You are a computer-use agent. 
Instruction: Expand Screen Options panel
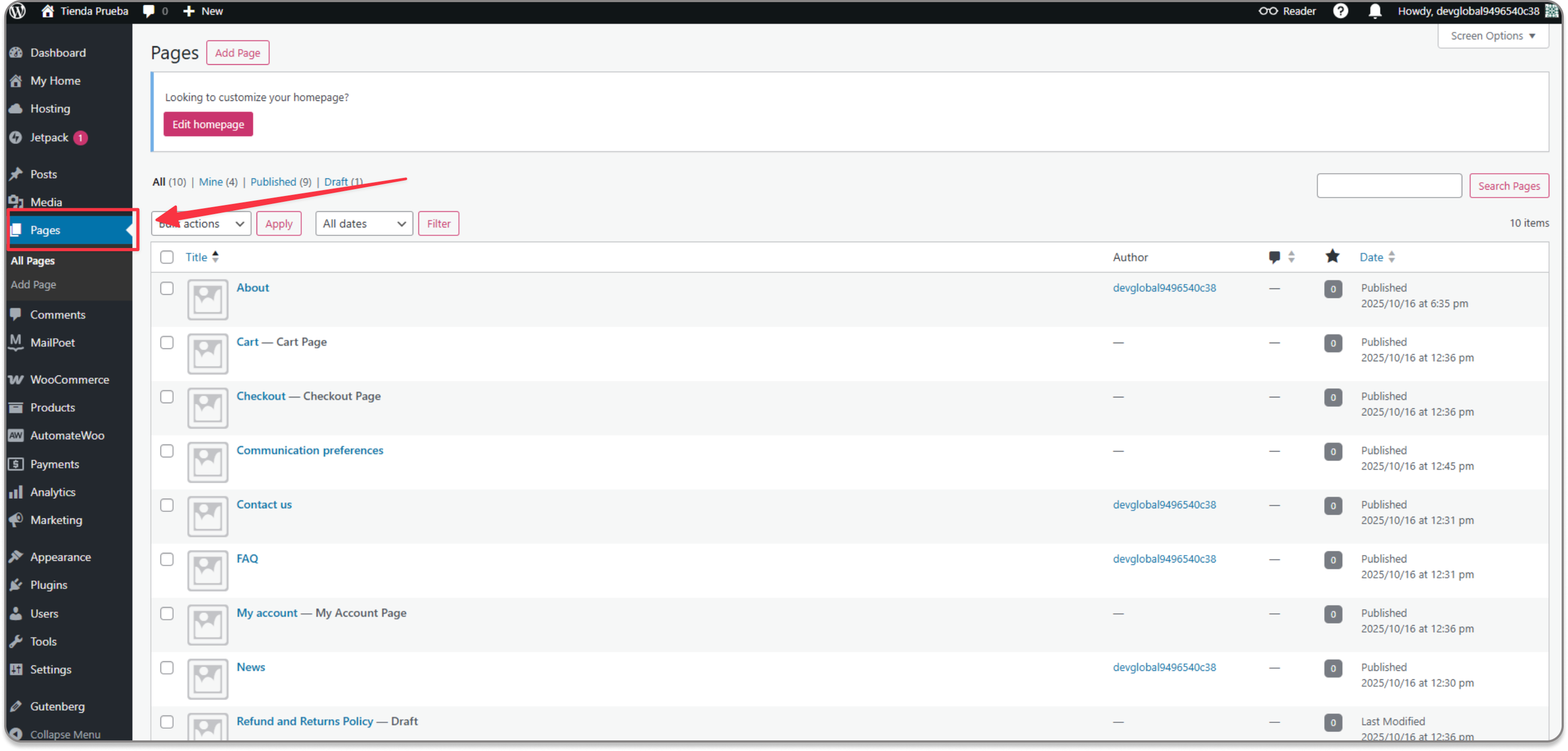point(1493,36)
